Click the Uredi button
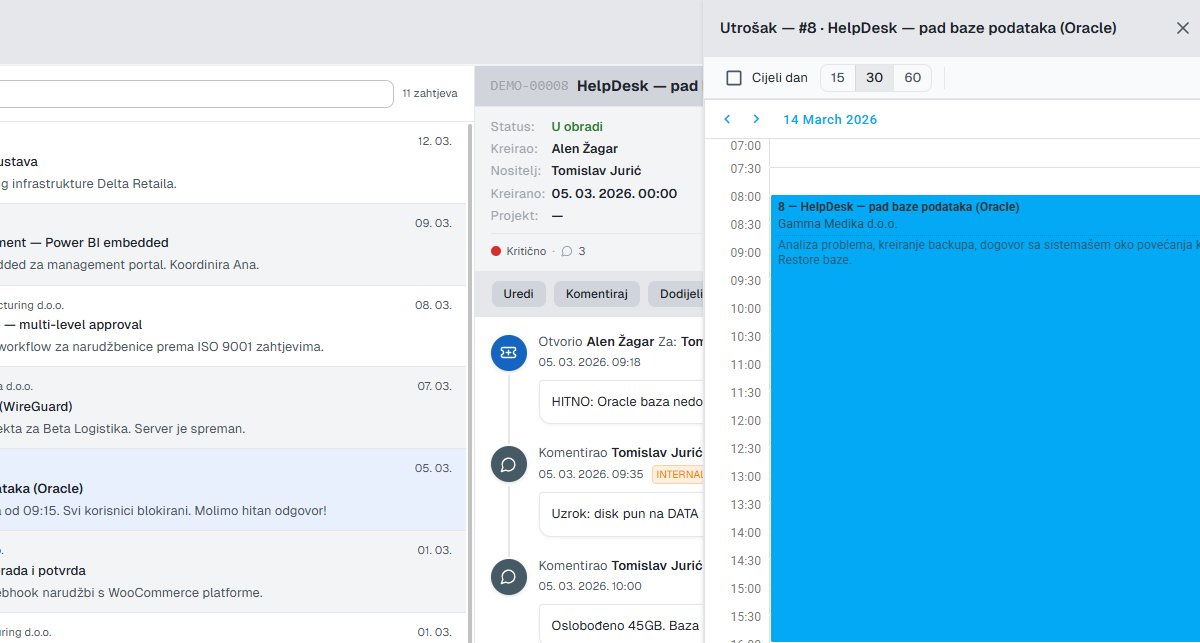Image resolution: width=1200 pixels, height=643 pixels. click(518, 293)
